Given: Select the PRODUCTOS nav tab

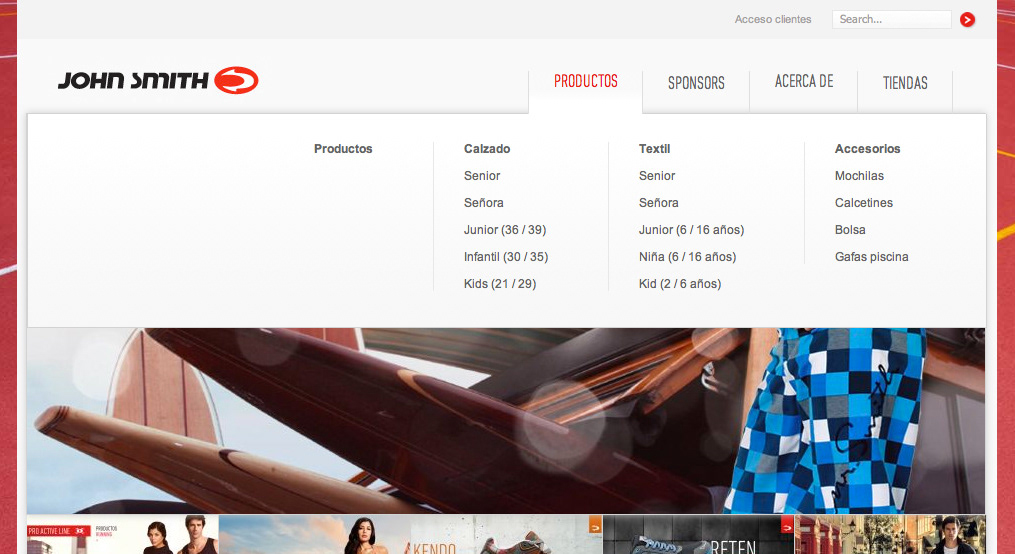Looking at the screenshot, I should tap(585, 82).
